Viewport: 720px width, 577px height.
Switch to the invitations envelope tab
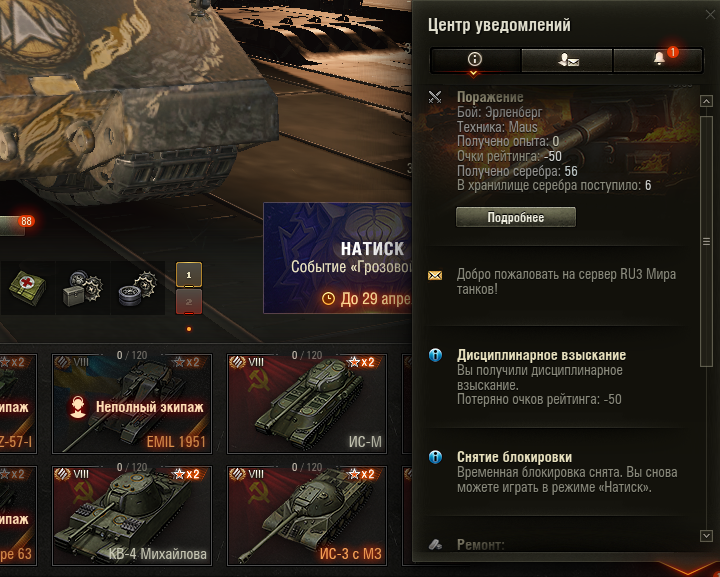pos(567,60)
